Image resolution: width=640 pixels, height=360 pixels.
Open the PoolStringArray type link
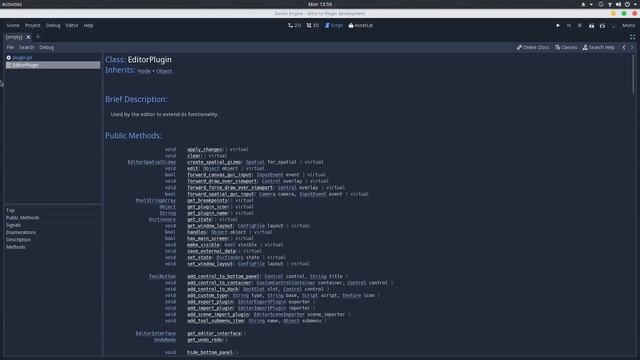(156, 200)
